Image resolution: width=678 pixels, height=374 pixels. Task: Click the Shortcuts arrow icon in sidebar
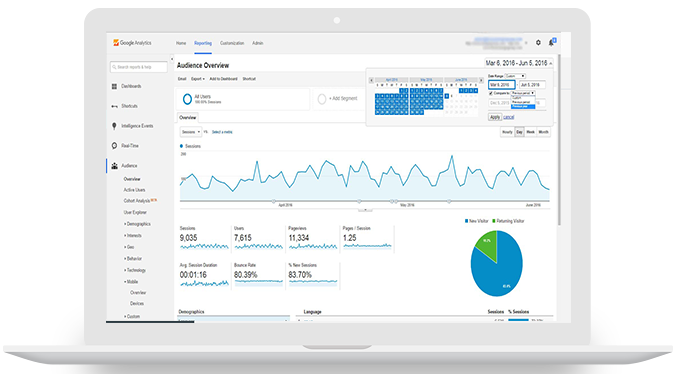coord(114,106)
